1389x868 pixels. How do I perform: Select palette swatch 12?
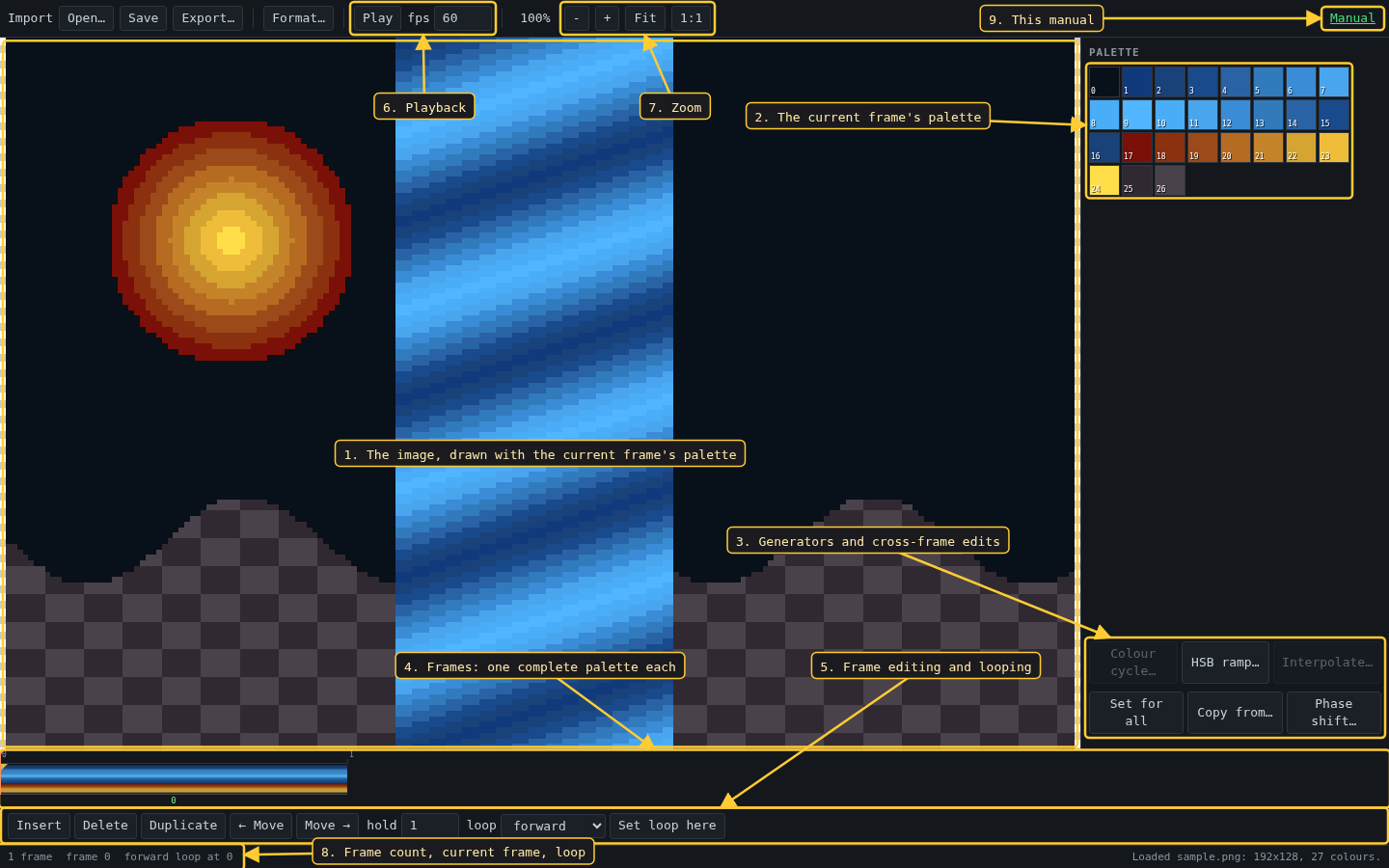click(1236, 115)
